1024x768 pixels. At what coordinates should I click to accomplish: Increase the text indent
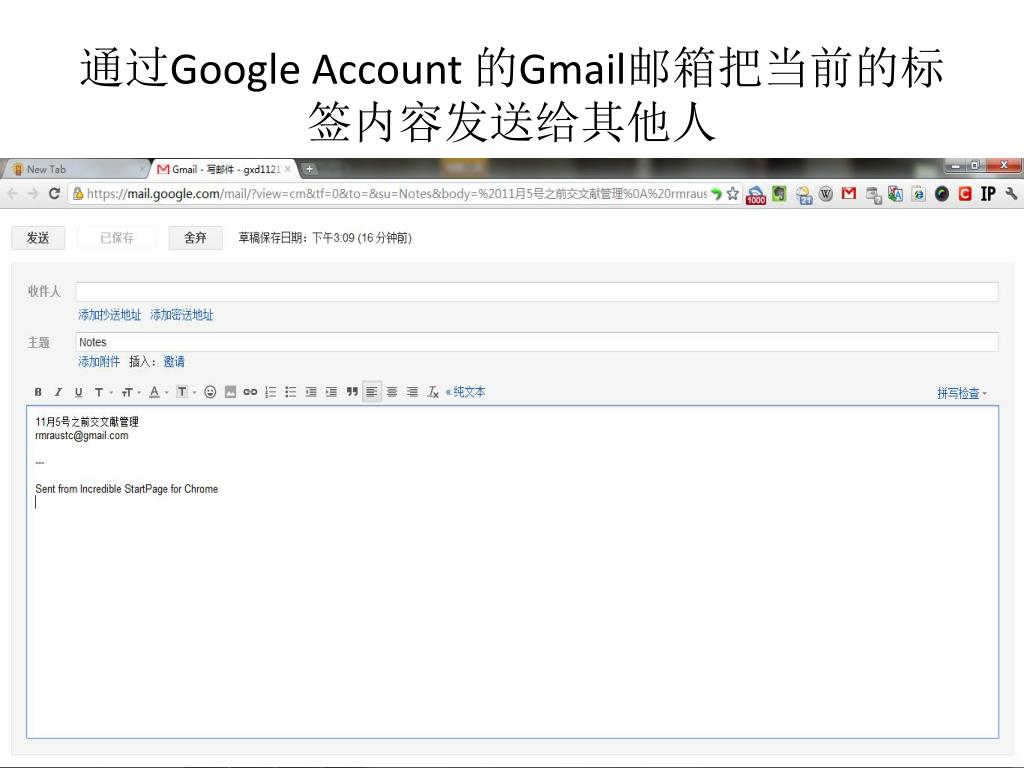click(331, 392)
